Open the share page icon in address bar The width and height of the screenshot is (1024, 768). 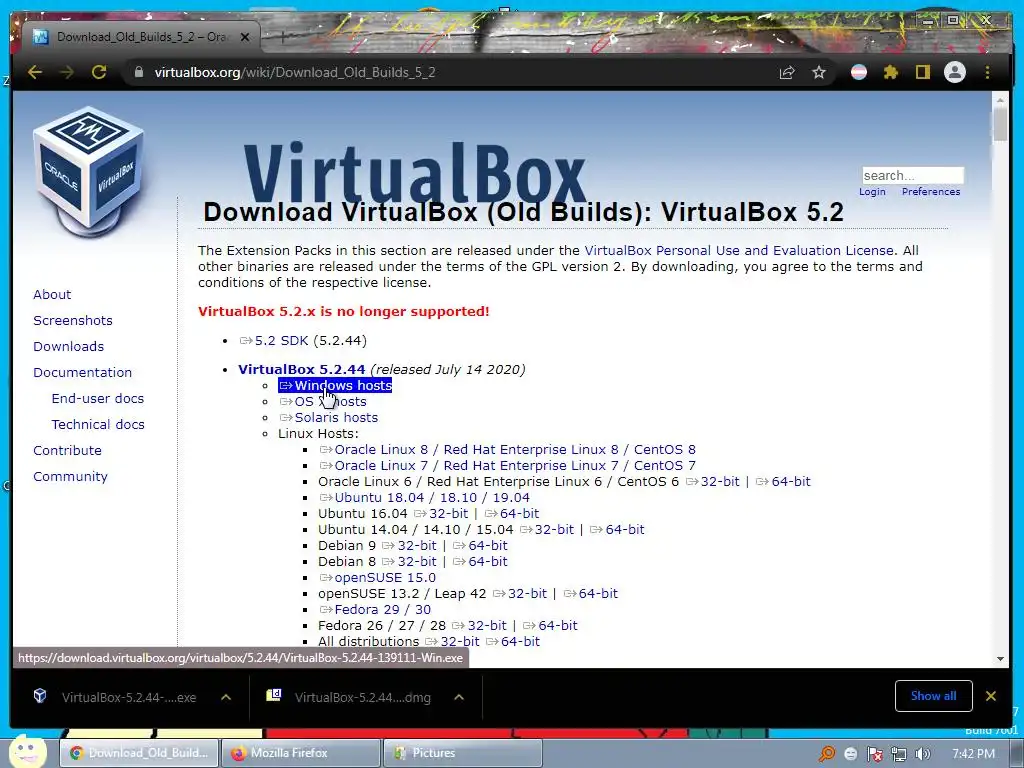click(x=787, y=72)
